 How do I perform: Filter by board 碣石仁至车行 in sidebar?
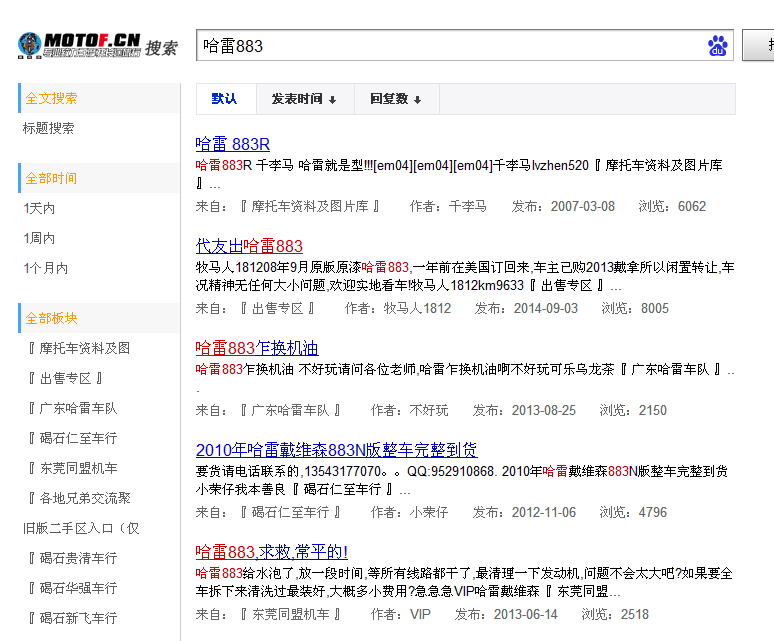point(73,438)
